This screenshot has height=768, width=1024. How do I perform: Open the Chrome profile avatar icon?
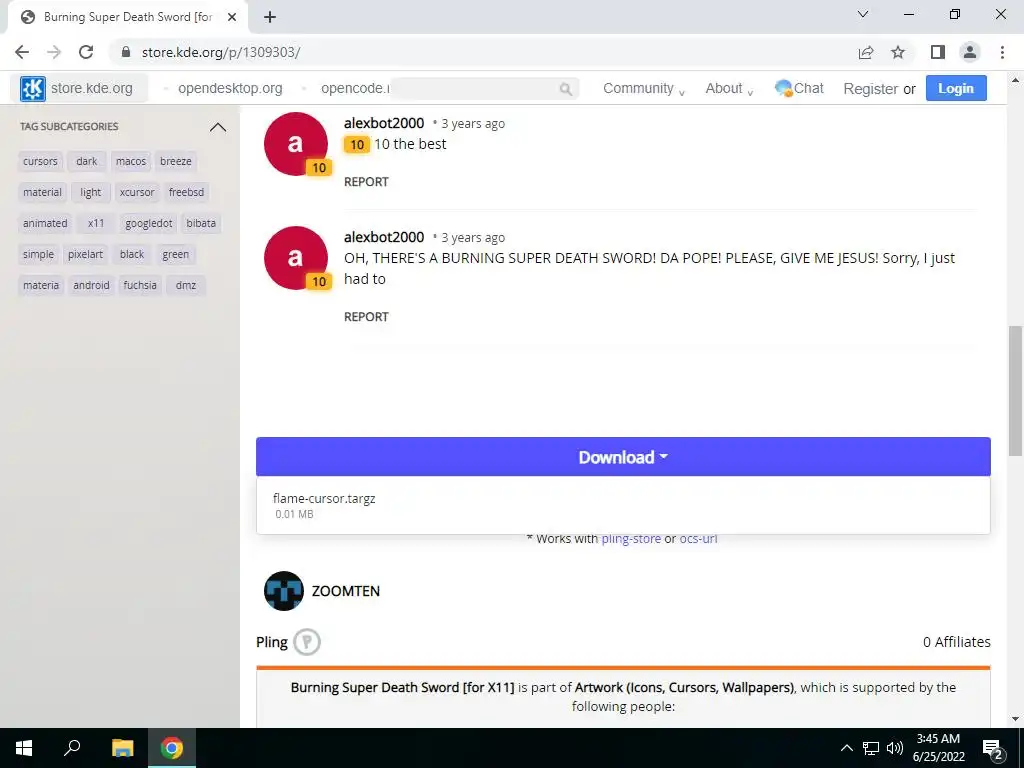[x=970, y=52]
